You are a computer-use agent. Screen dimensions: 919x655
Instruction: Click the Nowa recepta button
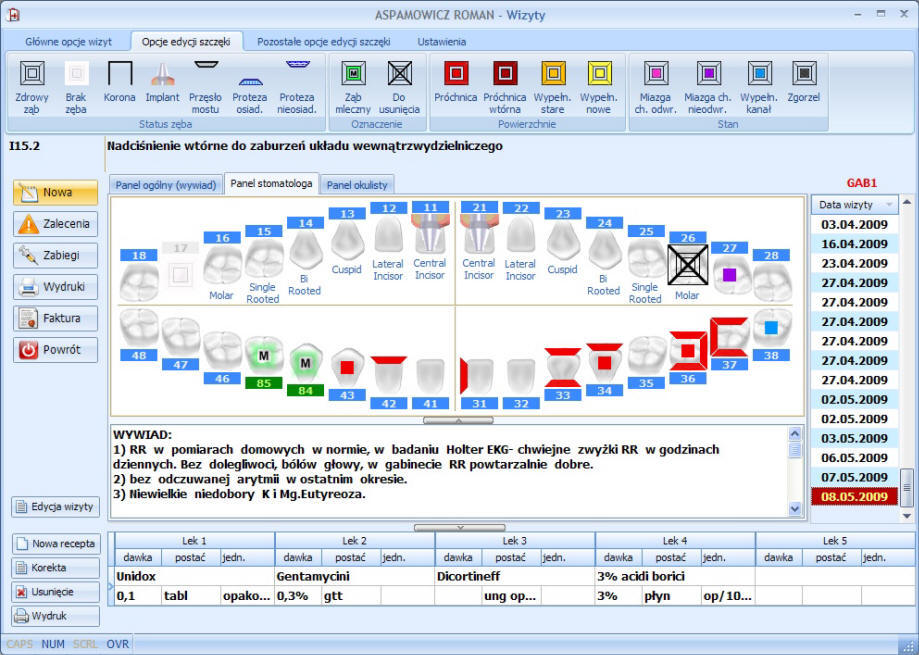coord(56,544)
